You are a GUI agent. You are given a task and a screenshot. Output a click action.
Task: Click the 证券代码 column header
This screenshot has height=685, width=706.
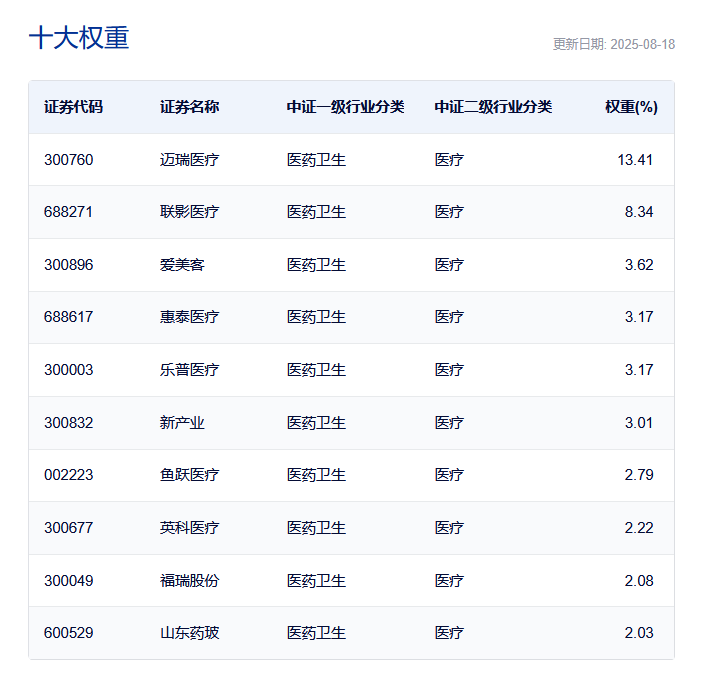pos(73,107)
